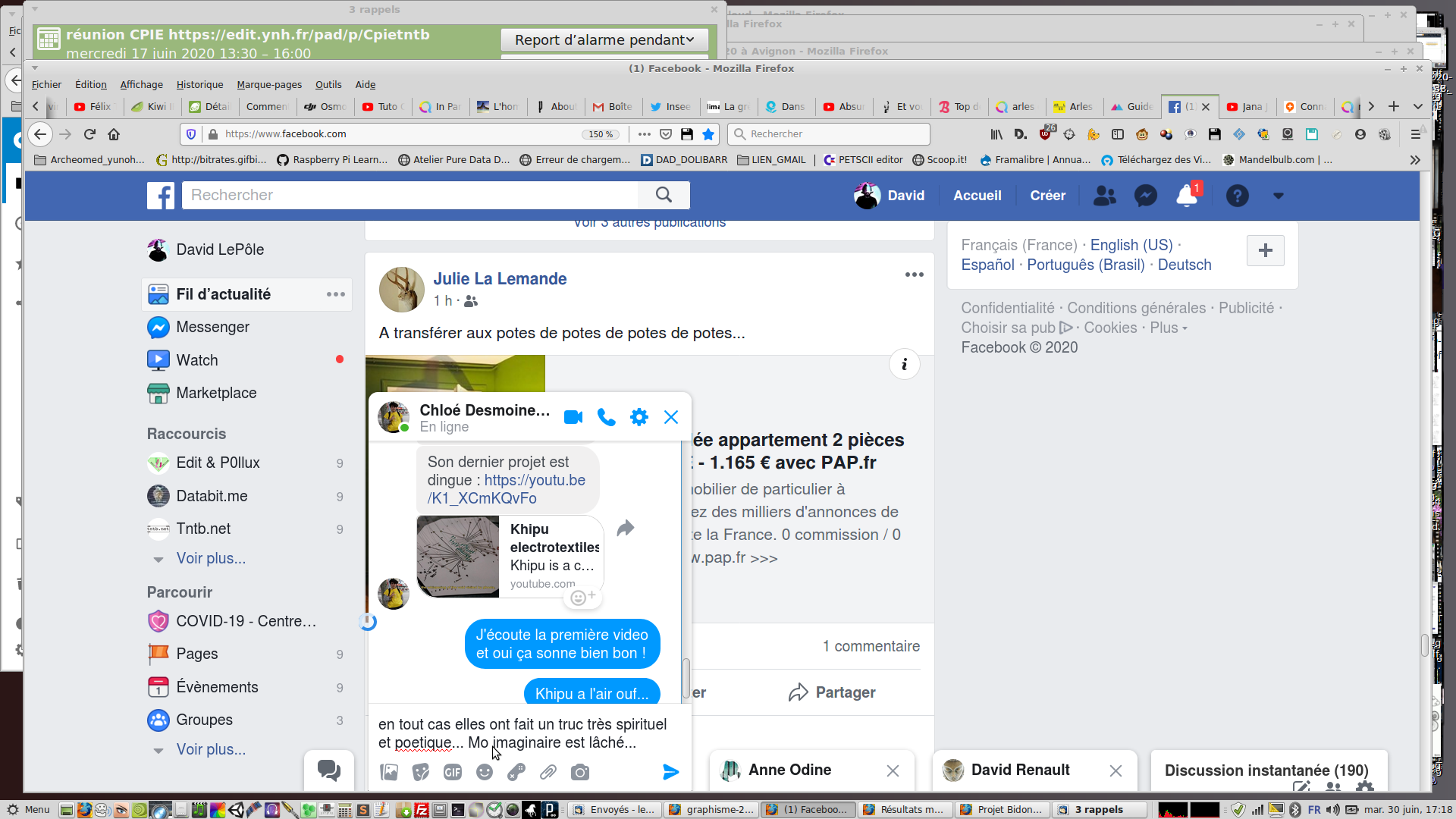Click the Partager button on the post

coord(832,692)
